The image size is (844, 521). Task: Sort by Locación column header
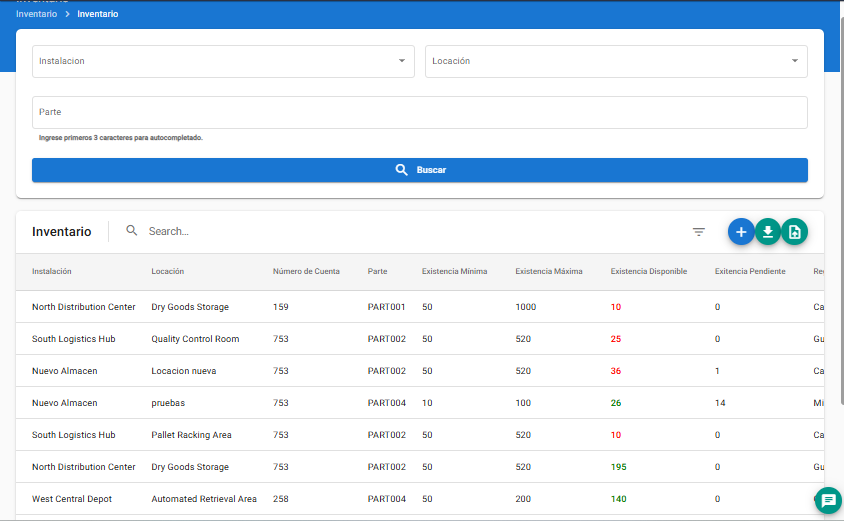click(x=167, y=271)
